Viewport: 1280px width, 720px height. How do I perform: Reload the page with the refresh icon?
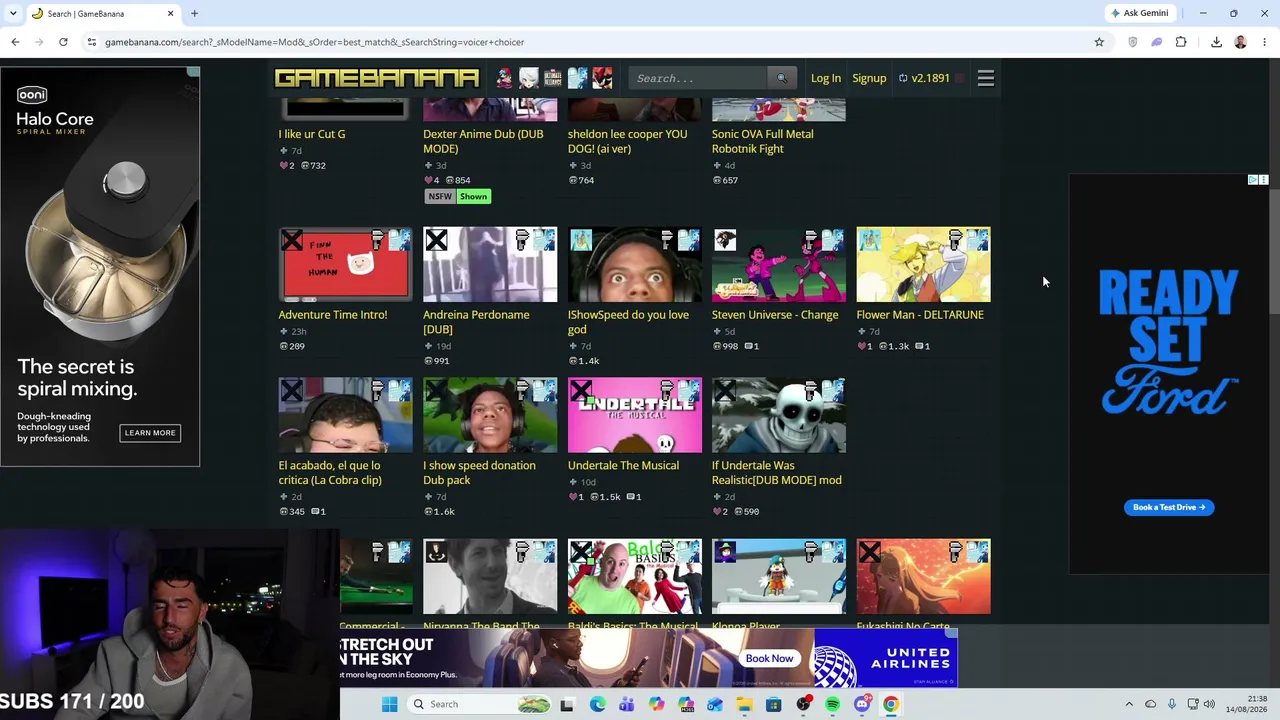click(63, 42)
